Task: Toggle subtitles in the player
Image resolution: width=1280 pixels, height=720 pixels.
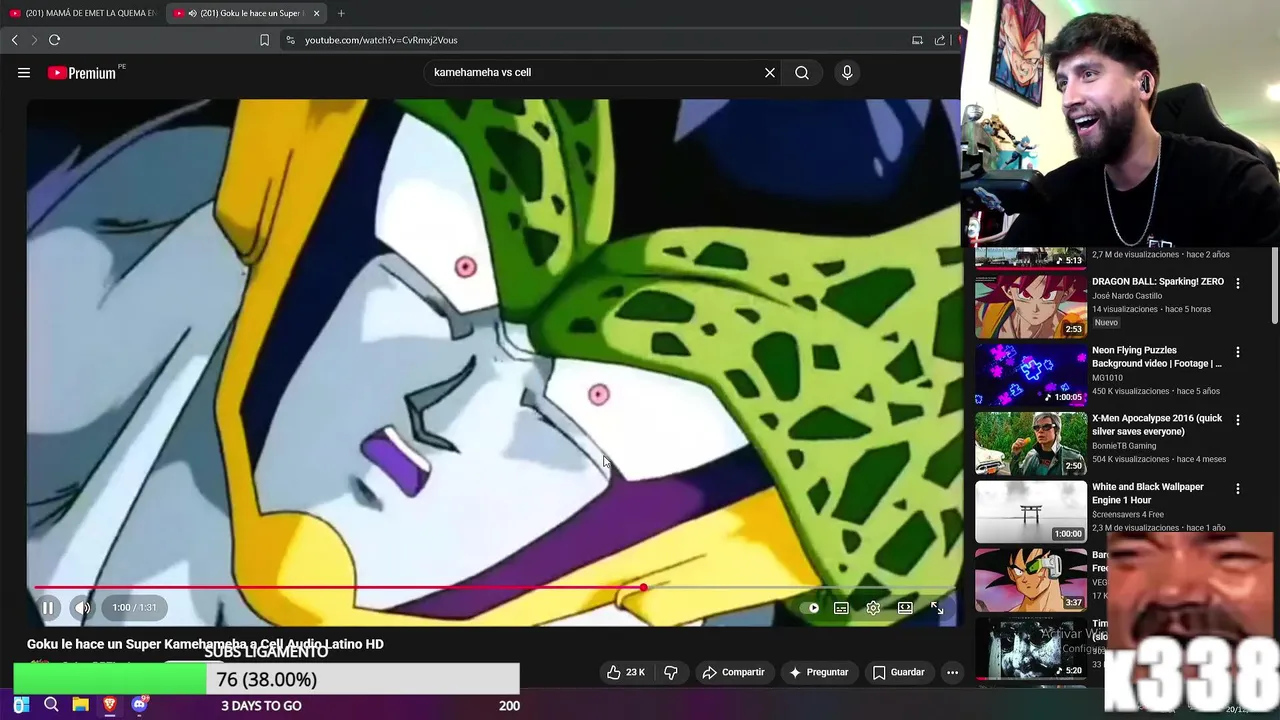Action: coord(841,607)
